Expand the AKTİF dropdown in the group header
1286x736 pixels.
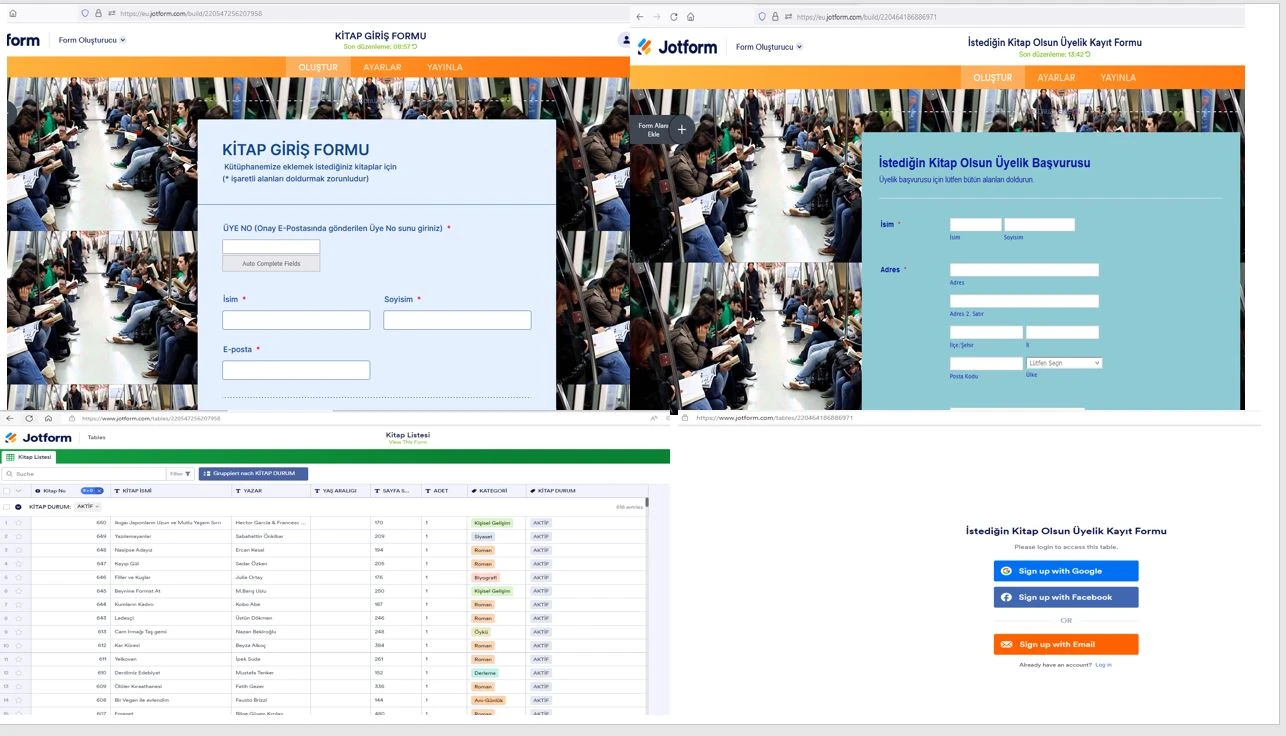coord(87,506)
